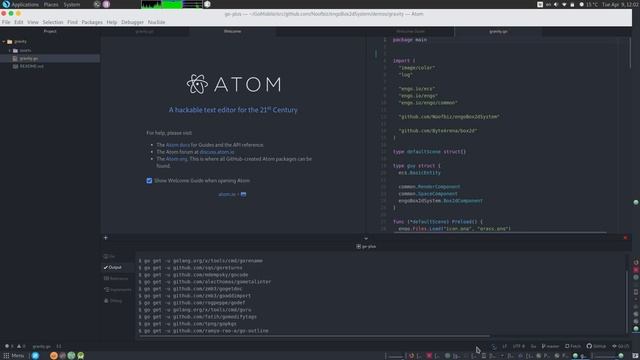Open the Debugger menu
The image size is (640, 360).
pos(132,22)
